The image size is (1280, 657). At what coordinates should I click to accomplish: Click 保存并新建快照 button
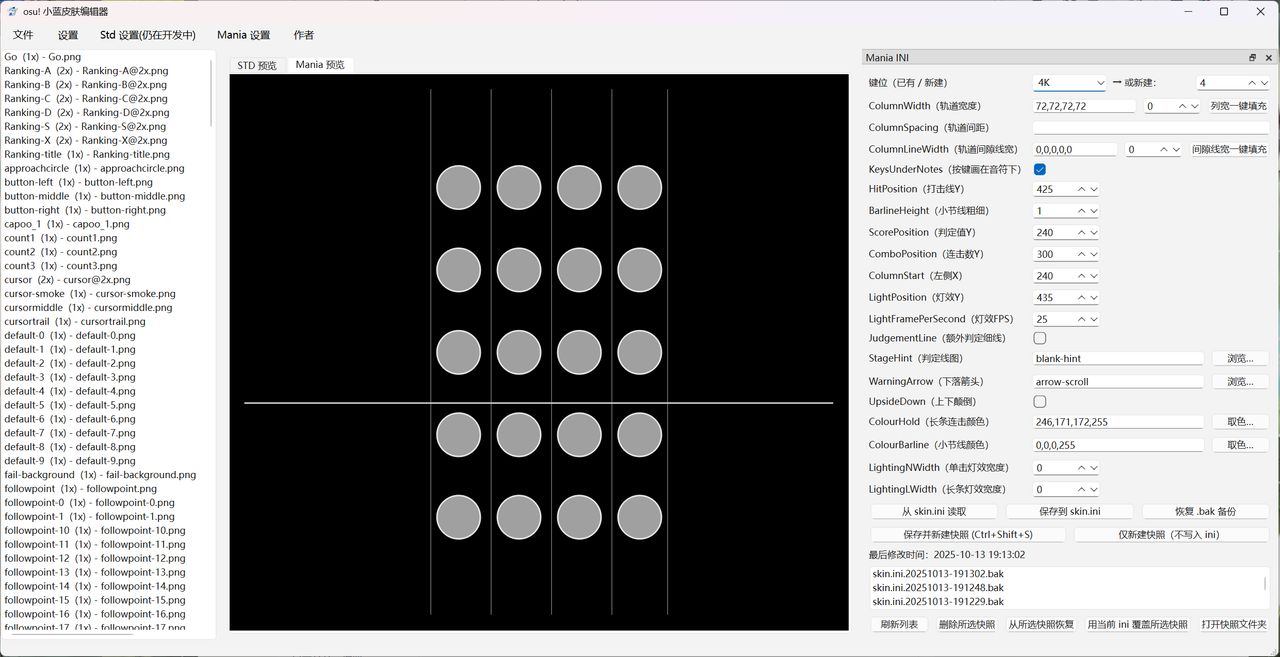click(x=968, y=534)
